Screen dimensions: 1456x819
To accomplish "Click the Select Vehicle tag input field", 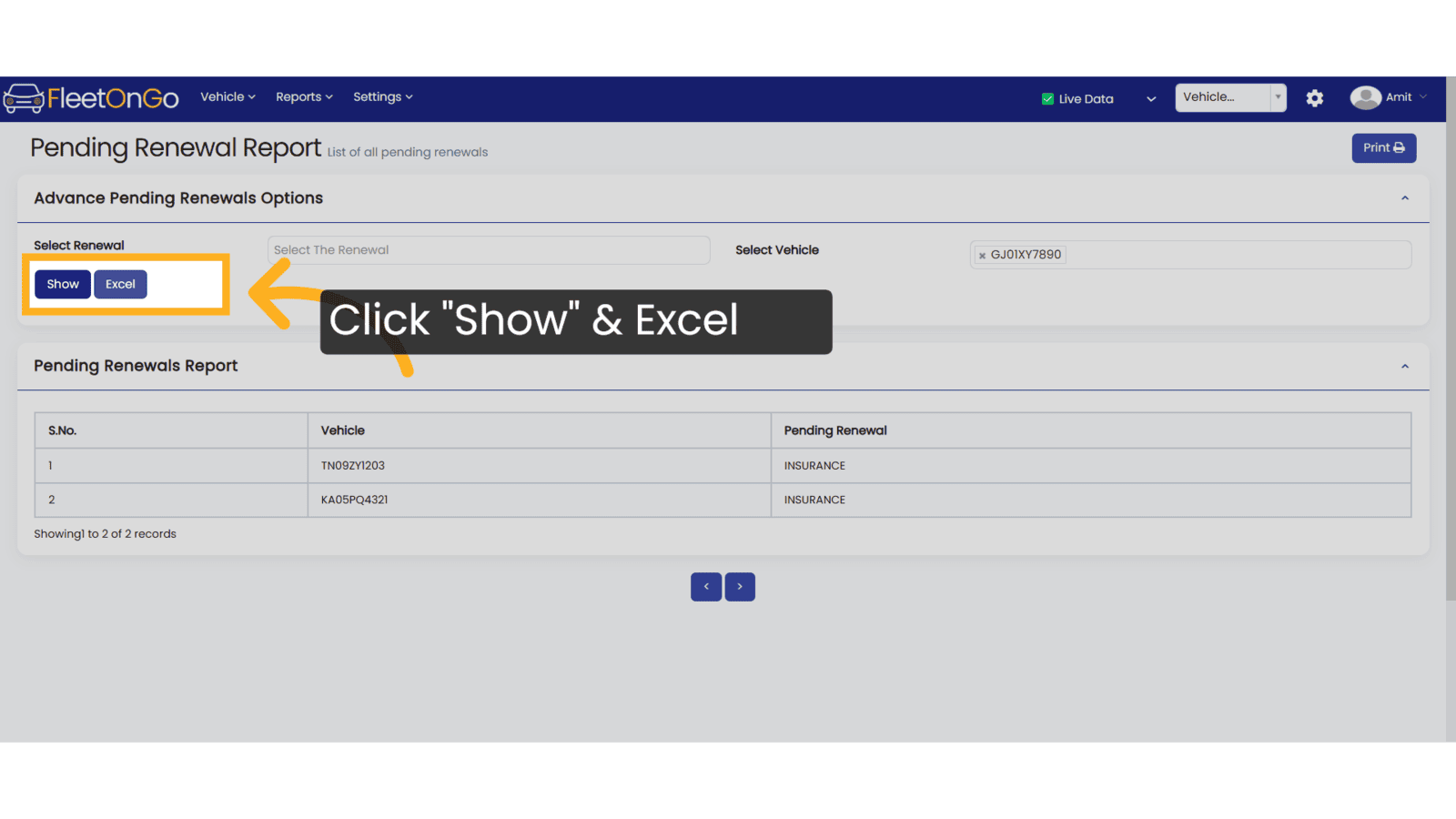I will coord(1190,255).
